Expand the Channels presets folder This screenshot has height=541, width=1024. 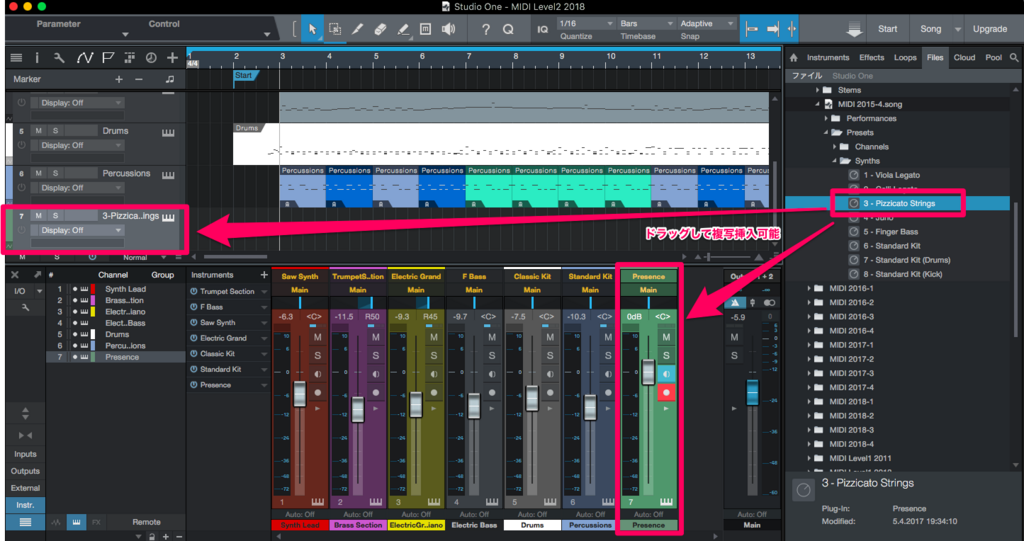[835, 146]
